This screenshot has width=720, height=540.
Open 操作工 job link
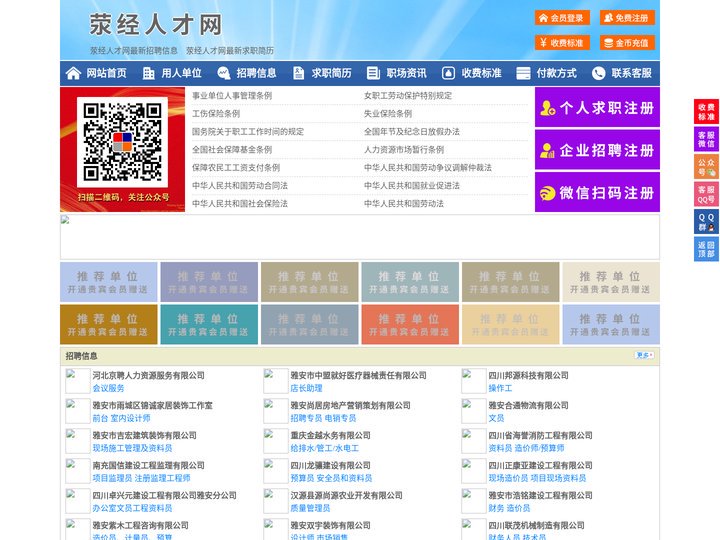click(x=500, y=388)
